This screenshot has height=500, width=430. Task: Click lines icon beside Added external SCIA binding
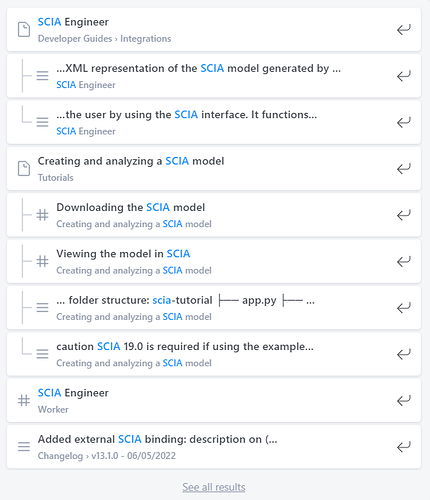24,447
